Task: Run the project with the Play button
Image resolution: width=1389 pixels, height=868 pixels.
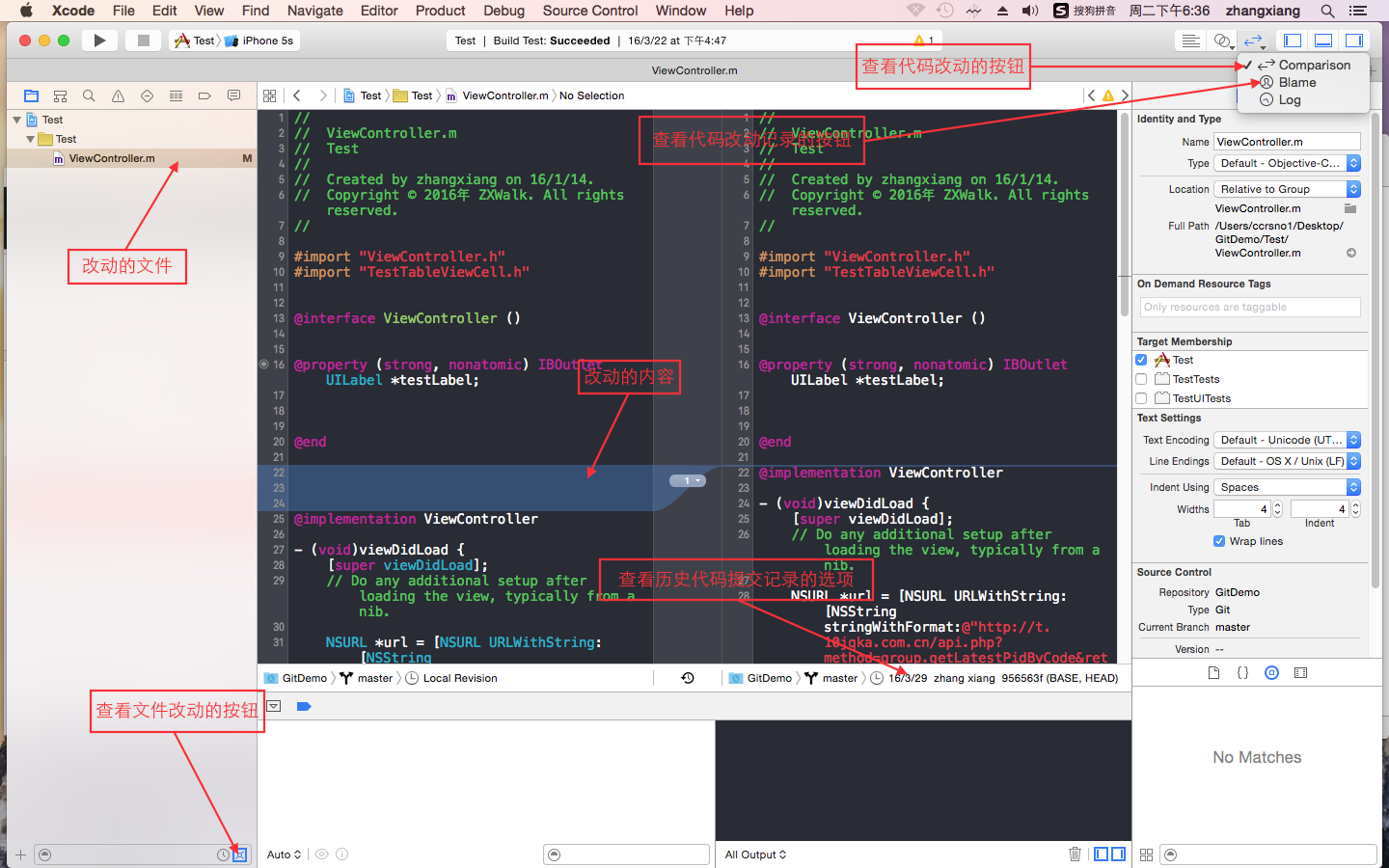Action: coord(98,41)
